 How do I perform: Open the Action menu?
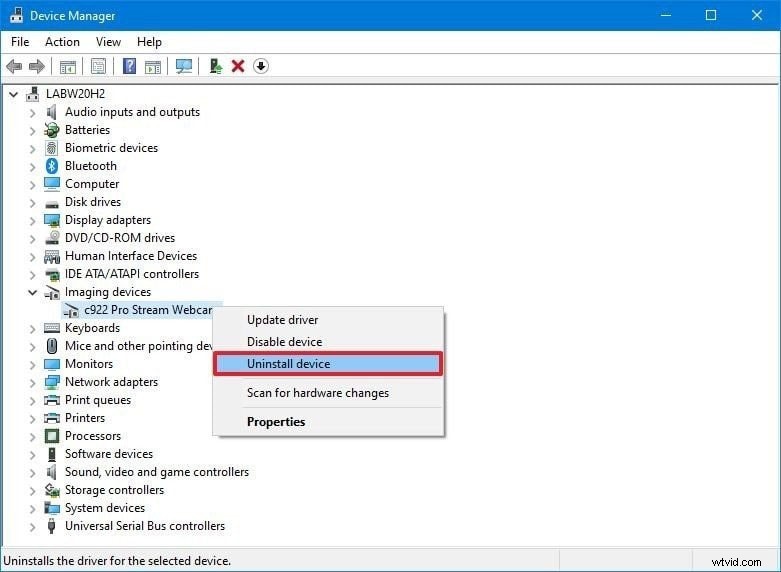tap(62, 42)
